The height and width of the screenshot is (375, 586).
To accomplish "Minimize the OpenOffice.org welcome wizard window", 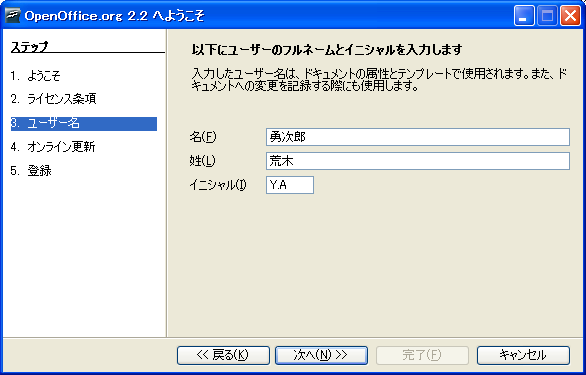I will [524, 16].
